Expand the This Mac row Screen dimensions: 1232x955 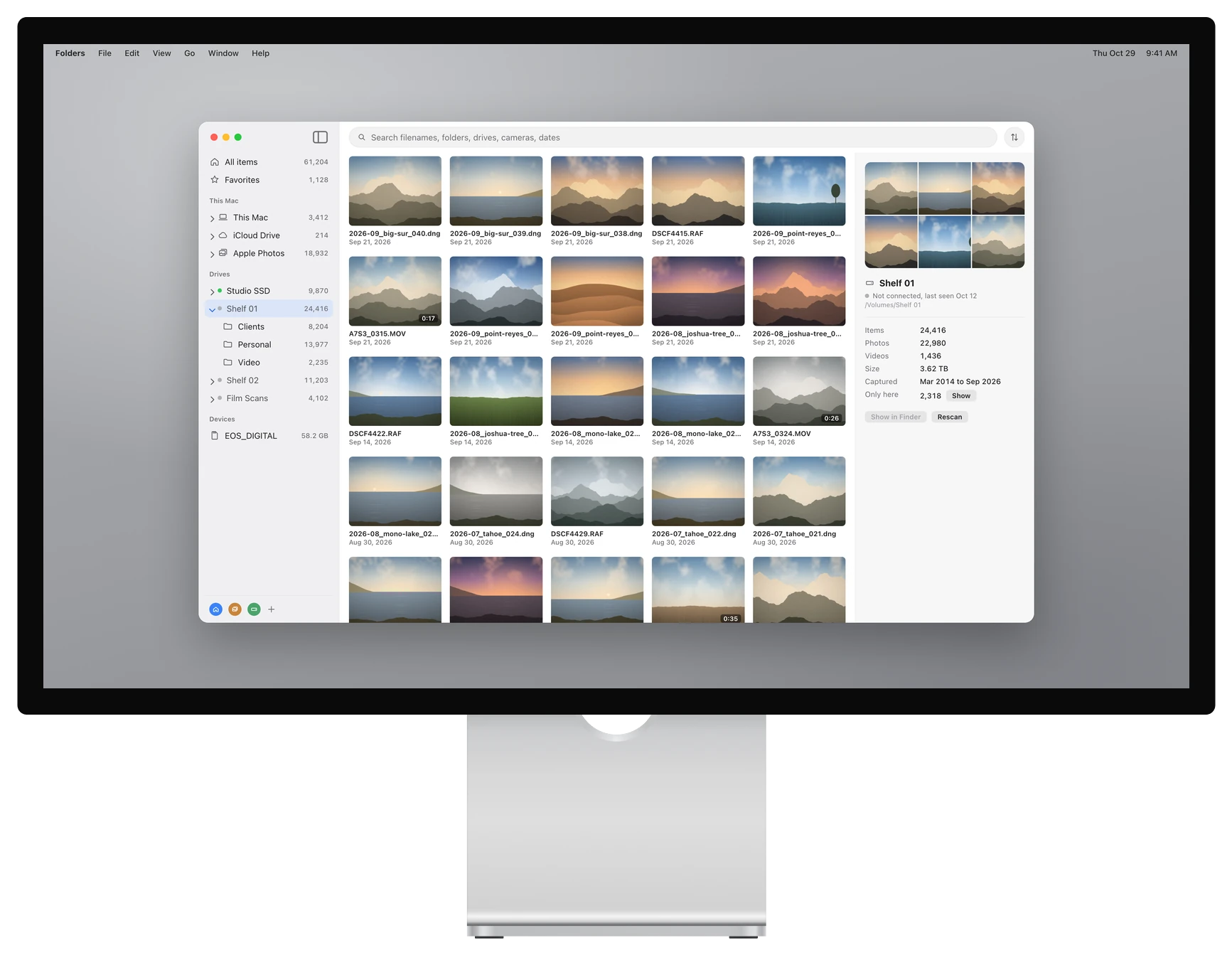tap(212, 218)
